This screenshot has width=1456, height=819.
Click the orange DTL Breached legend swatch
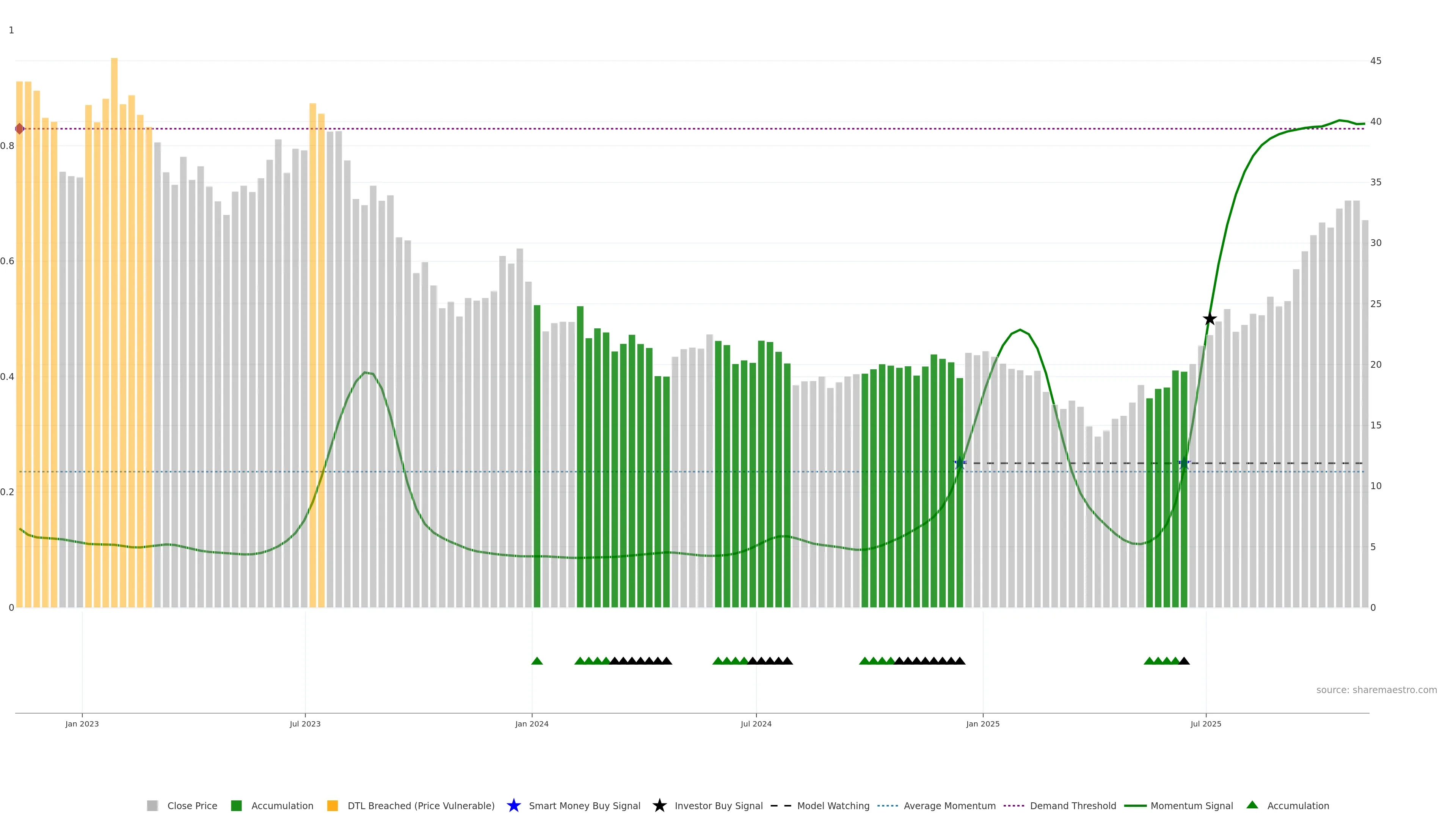click(x=333, y=805)
